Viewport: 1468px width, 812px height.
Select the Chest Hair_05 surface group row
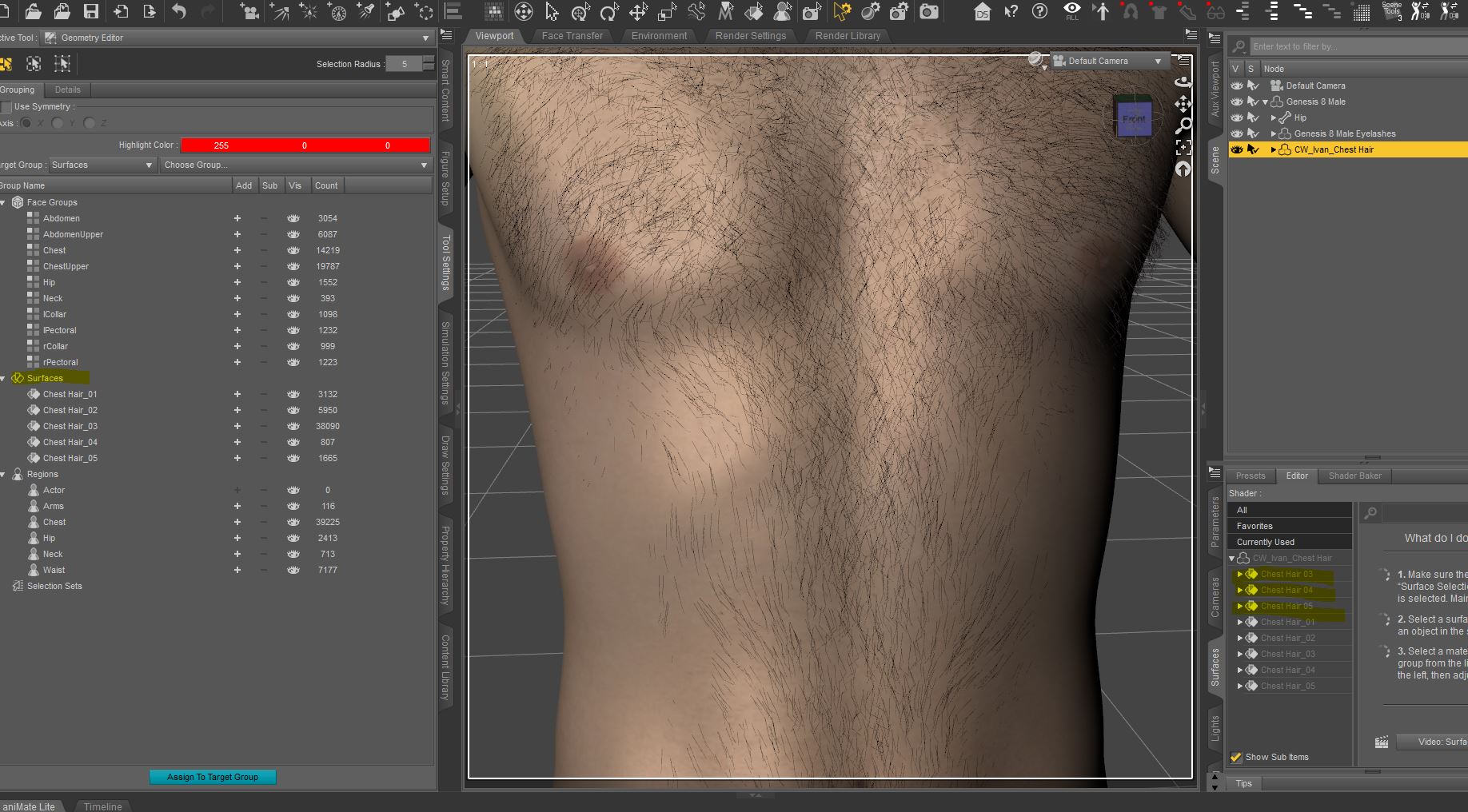(216, 458)
